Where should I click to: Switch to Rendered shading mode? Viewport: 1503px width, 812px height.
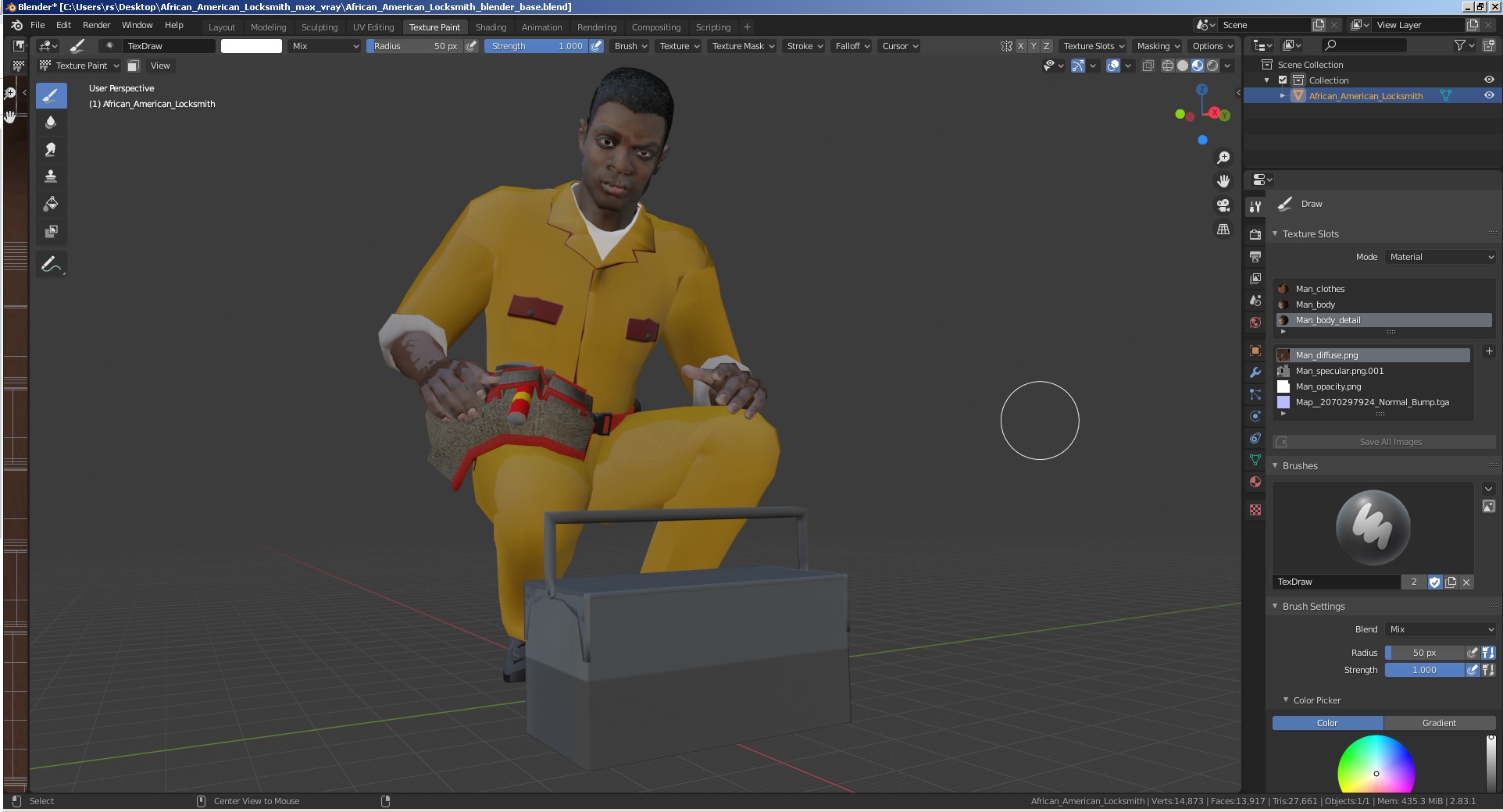[1212, 66]
